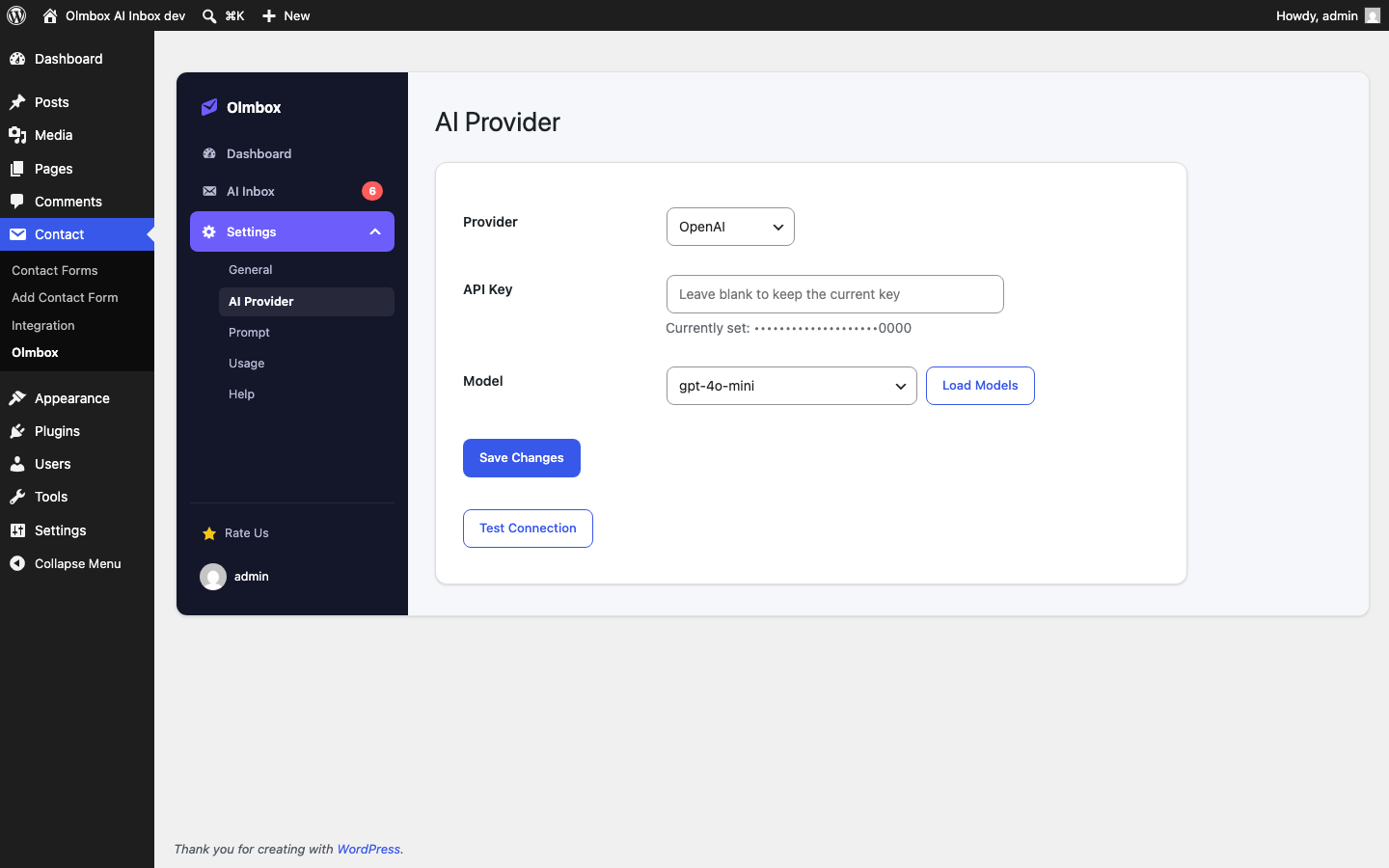Click the admin avatar in top bar

coord(1373,15)
